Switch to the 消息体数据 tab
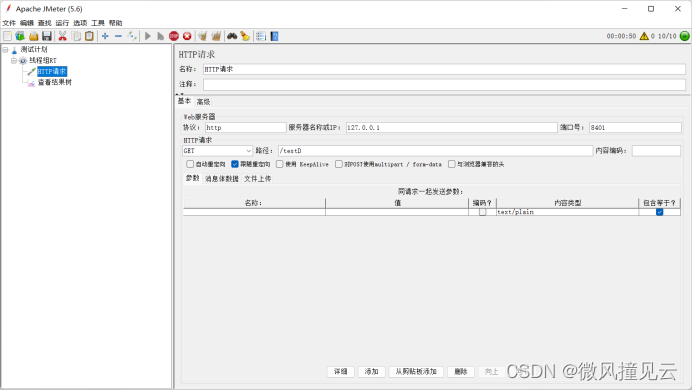The width and height of the screenshot is (692, 390). coord(222,179)
